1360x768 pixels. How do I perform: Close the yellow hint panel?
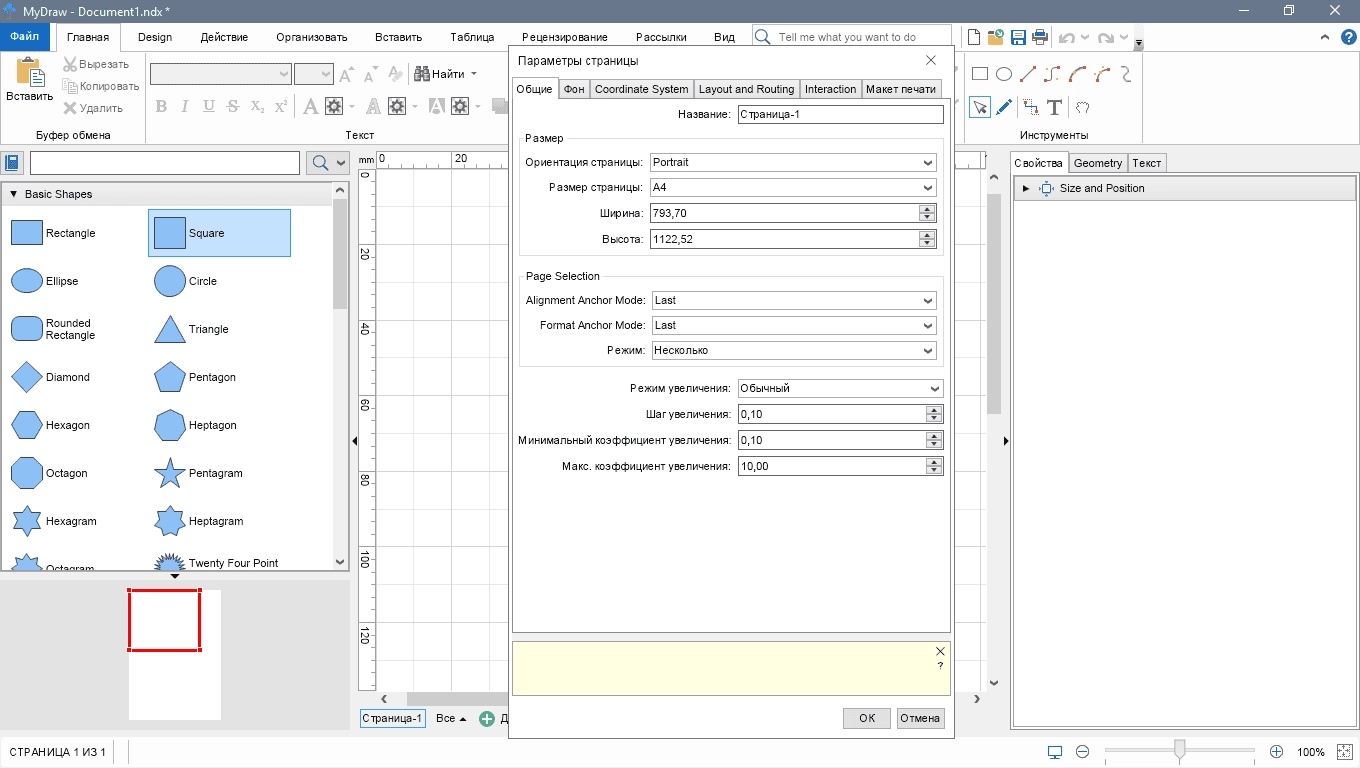[940, 651]
